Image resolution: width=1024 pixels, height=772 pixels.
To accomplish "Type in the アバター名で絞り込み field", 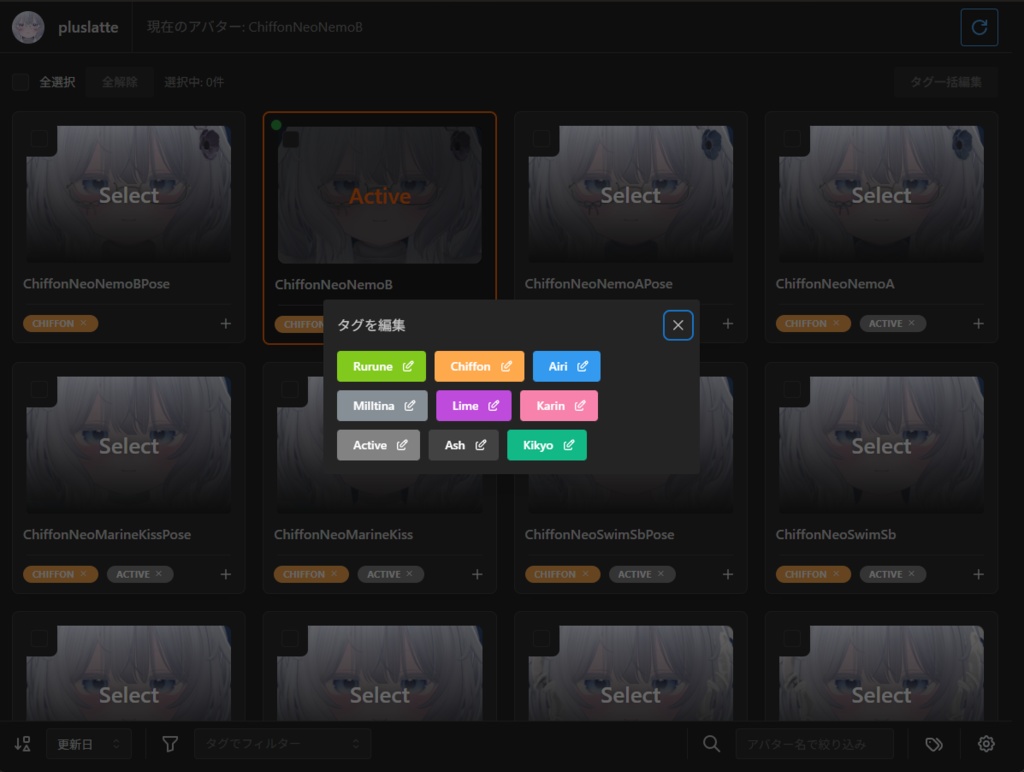I will (x=816, y=744).
